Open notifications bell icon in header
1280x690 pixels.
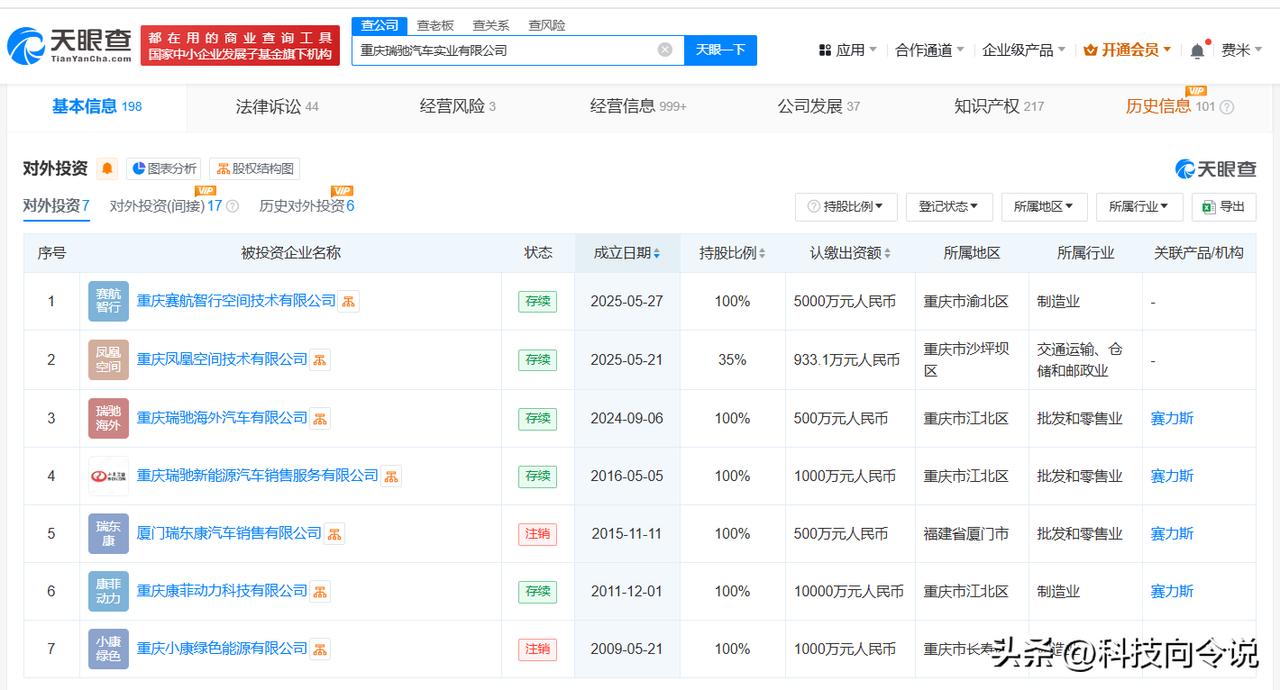click(x=1197, y=50)
